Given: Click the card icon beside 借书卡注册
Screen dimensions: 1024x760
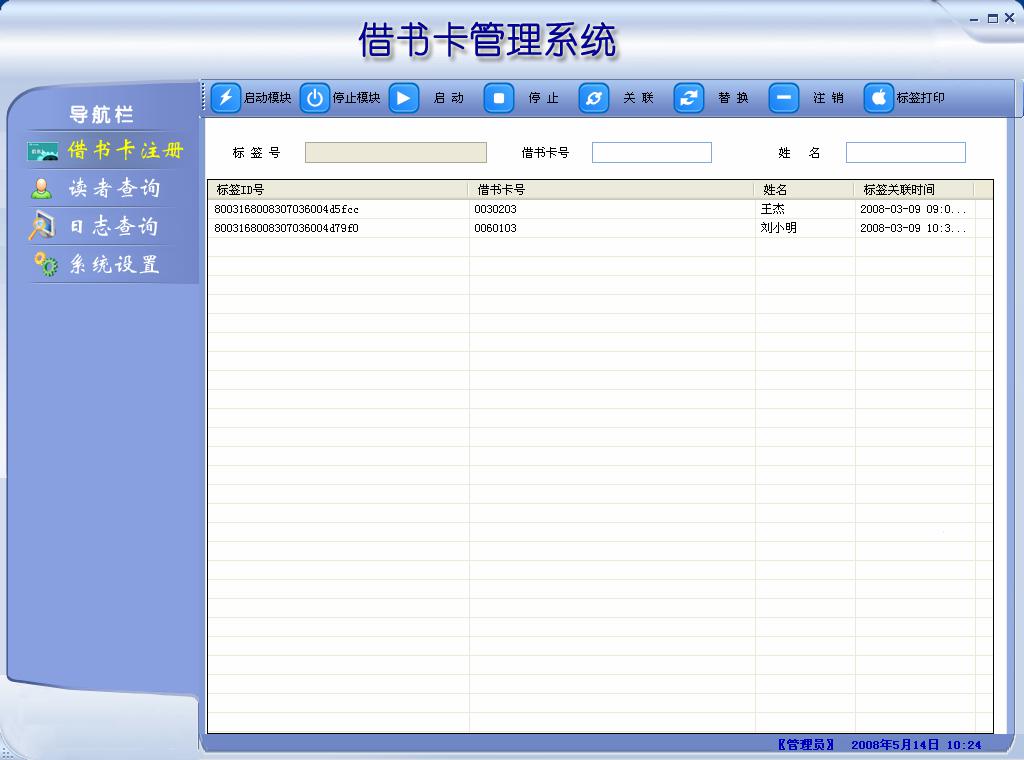Looking at the screenshot, I should (43, 151).
